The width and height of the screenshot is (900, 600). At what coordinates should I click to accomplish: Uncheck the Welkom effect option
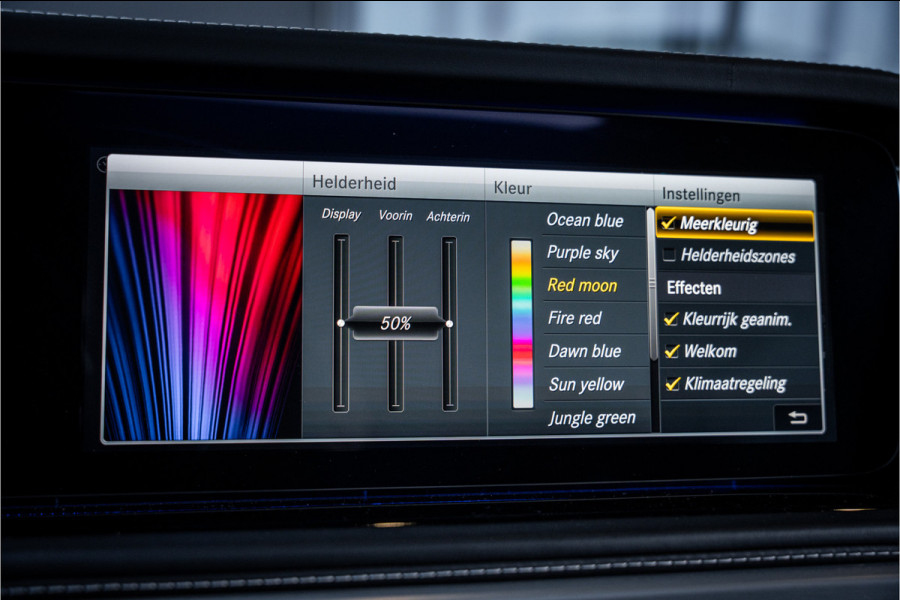[x=672, y=351]
